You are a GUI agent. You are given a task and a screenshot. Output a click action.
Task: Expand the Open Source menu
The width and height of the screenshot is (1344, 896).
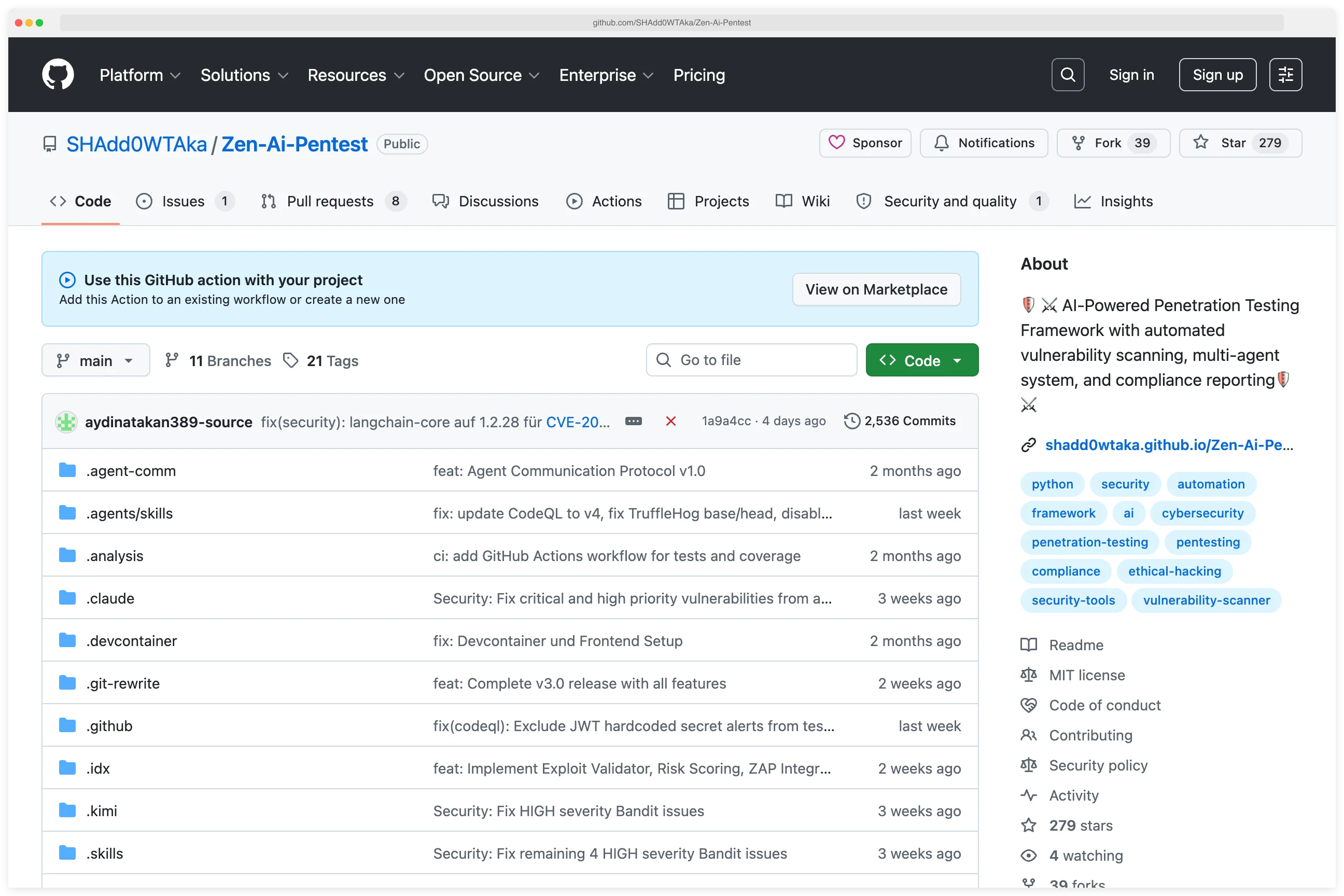pos(481,75)
